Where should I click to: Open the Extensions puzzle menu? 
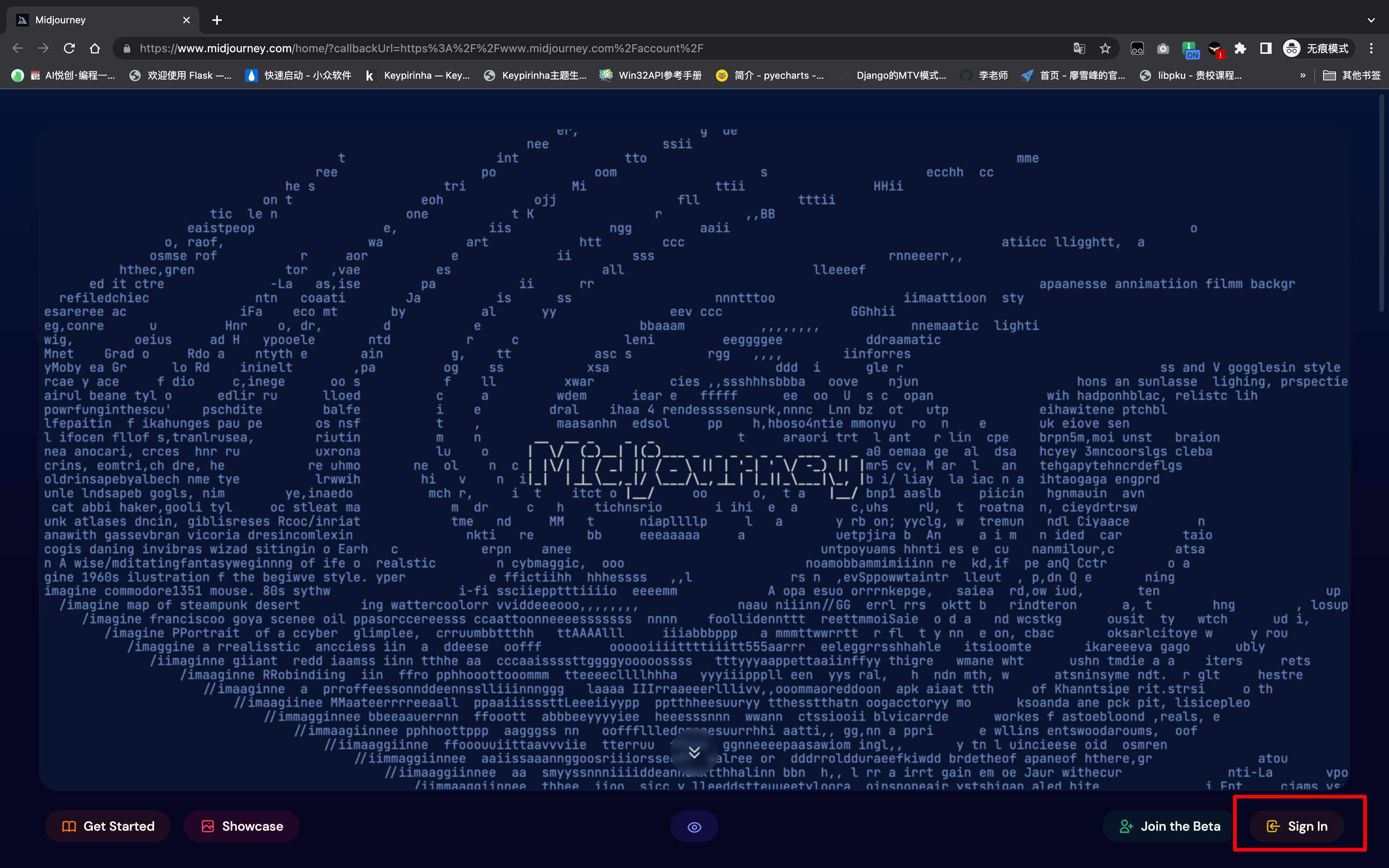click(1240, 48)
